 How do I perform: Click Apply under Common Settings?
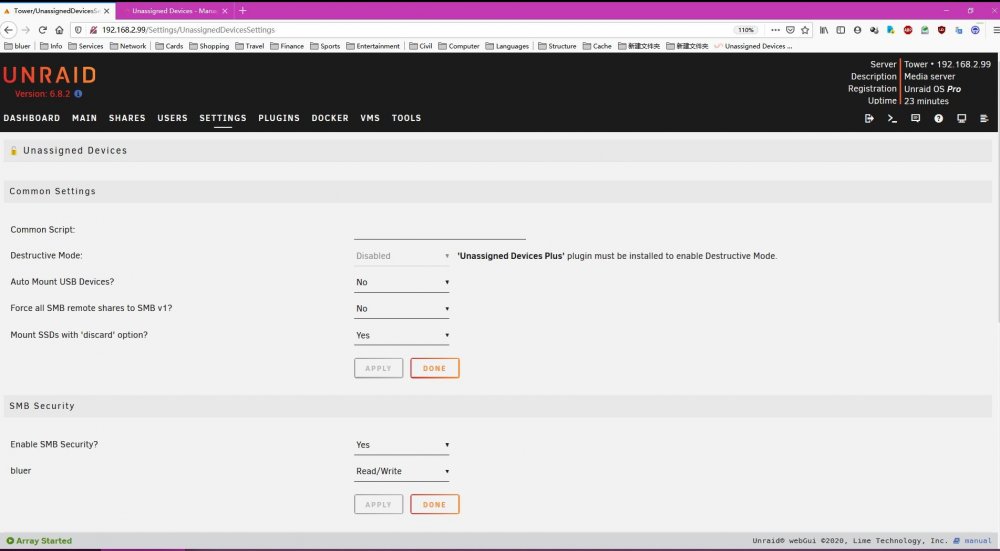coord(378,368)
